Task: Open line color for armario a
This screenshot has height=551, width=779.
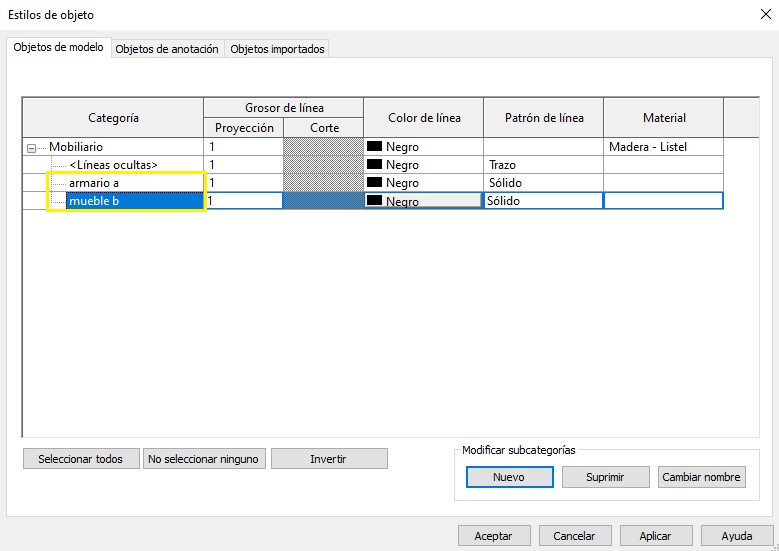Action: point(424,183)
